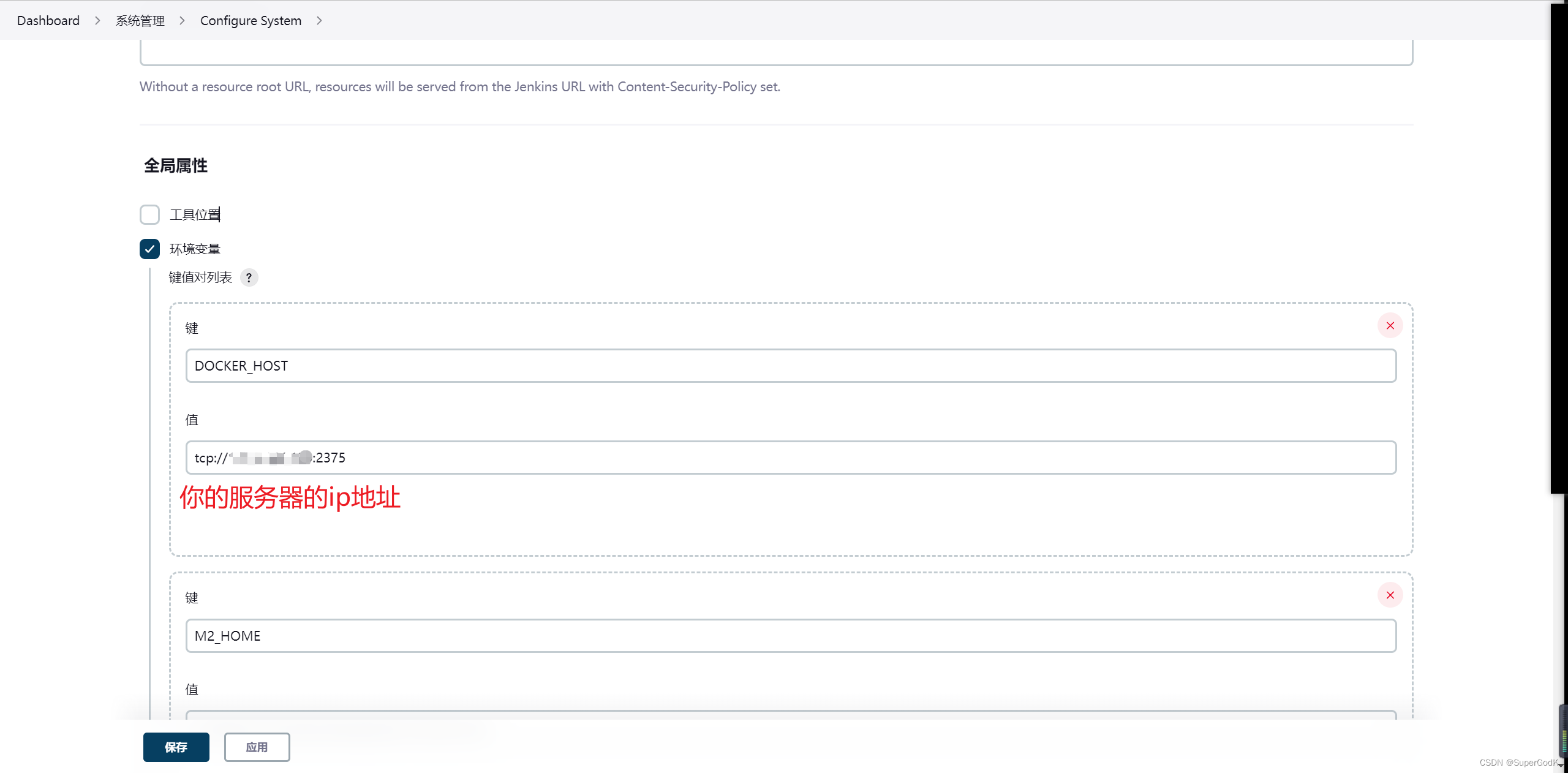Viewport: 1568px width, 773px height.
Task: Click the chevron after Configure System
Action: (319, 20)
